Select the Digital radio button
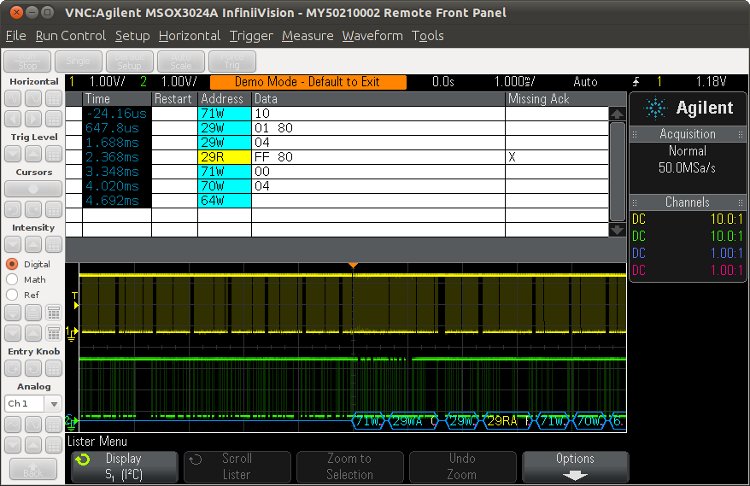Viewport: 750px width, 486px height. coord(13,264)
